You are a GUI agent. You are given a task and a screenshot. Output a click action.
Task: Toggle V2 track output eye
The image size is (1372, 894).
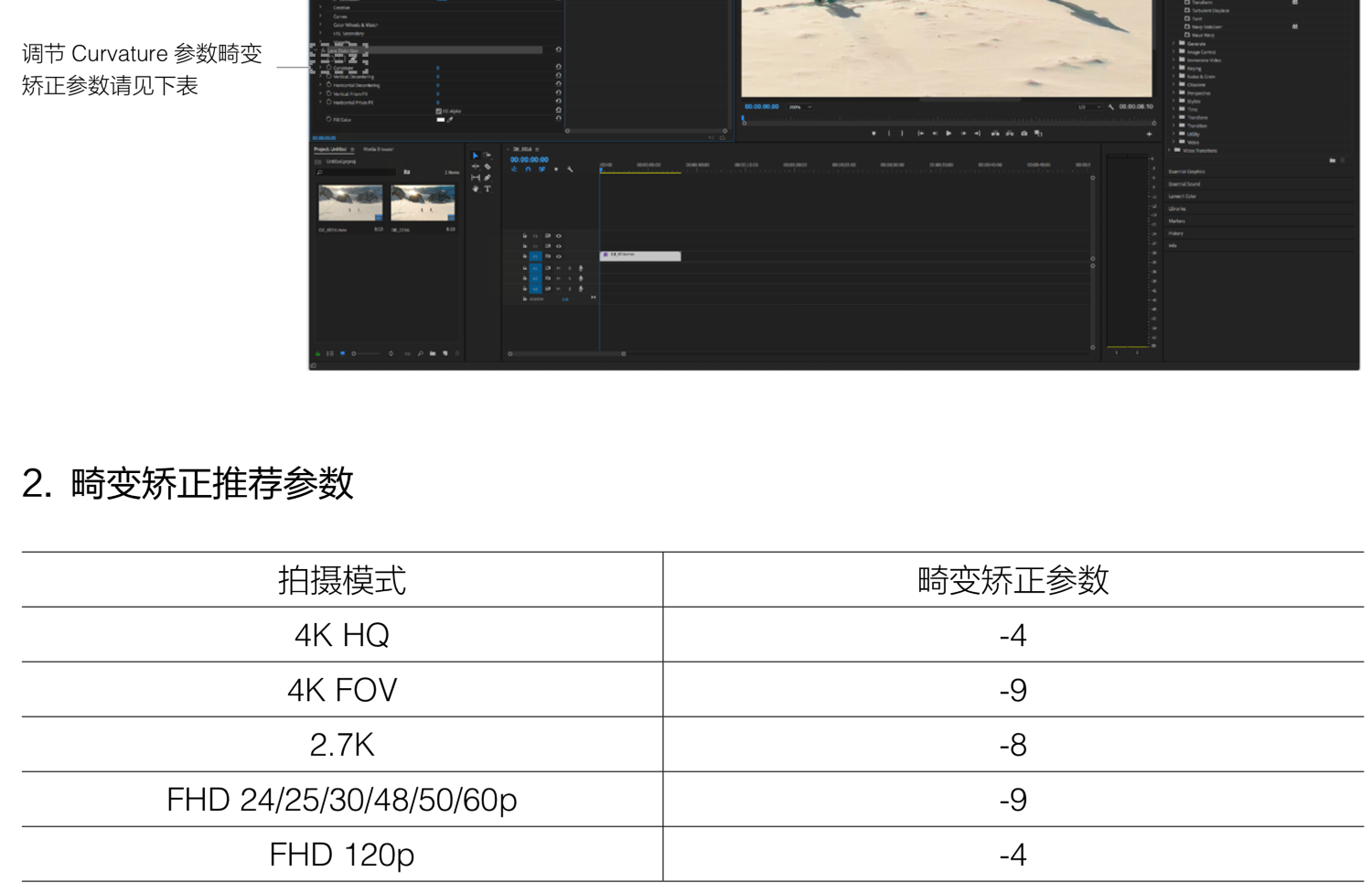click(x=558, y=246)
